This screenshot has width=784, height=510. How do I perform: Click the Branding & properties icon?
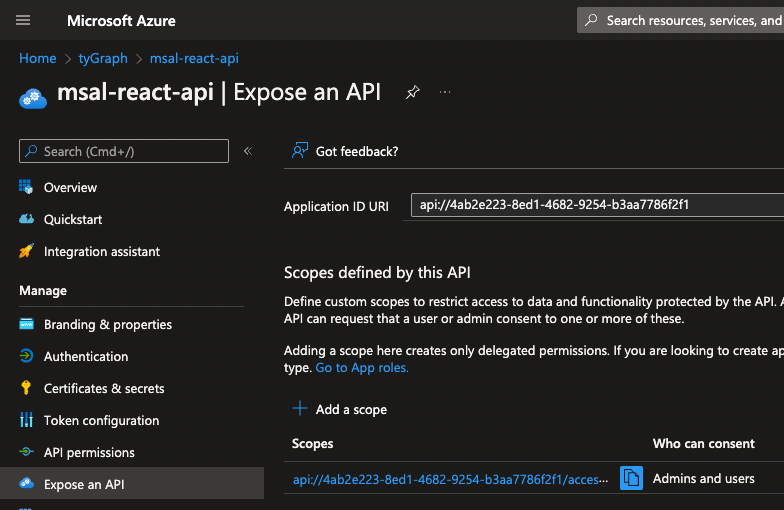pos(26,324)
